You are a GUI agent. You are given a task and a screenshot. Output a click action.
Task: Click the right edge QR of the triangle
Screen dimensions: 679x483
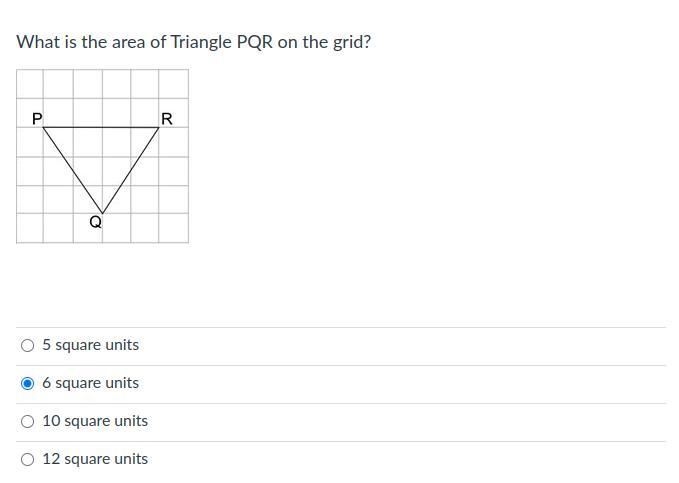[x=131, y=170]
